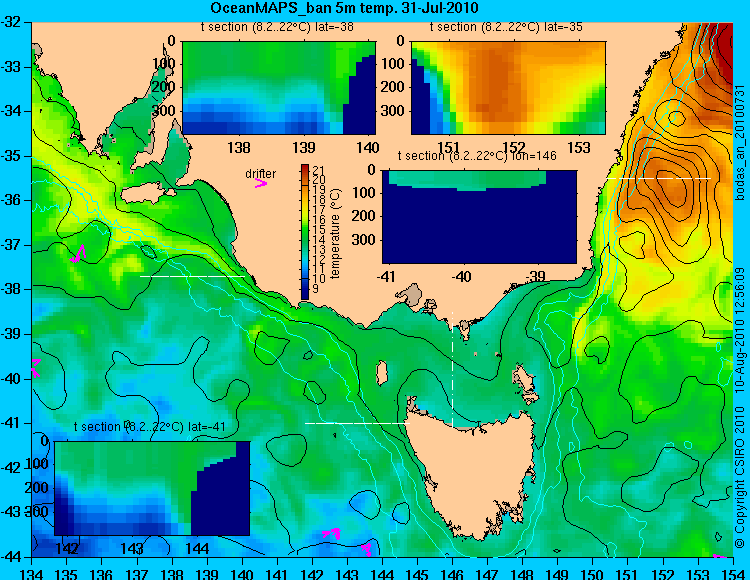Click the '137' longitude axis label
The width and height of the screenshot is (750, 580).
tap(137, 574)
